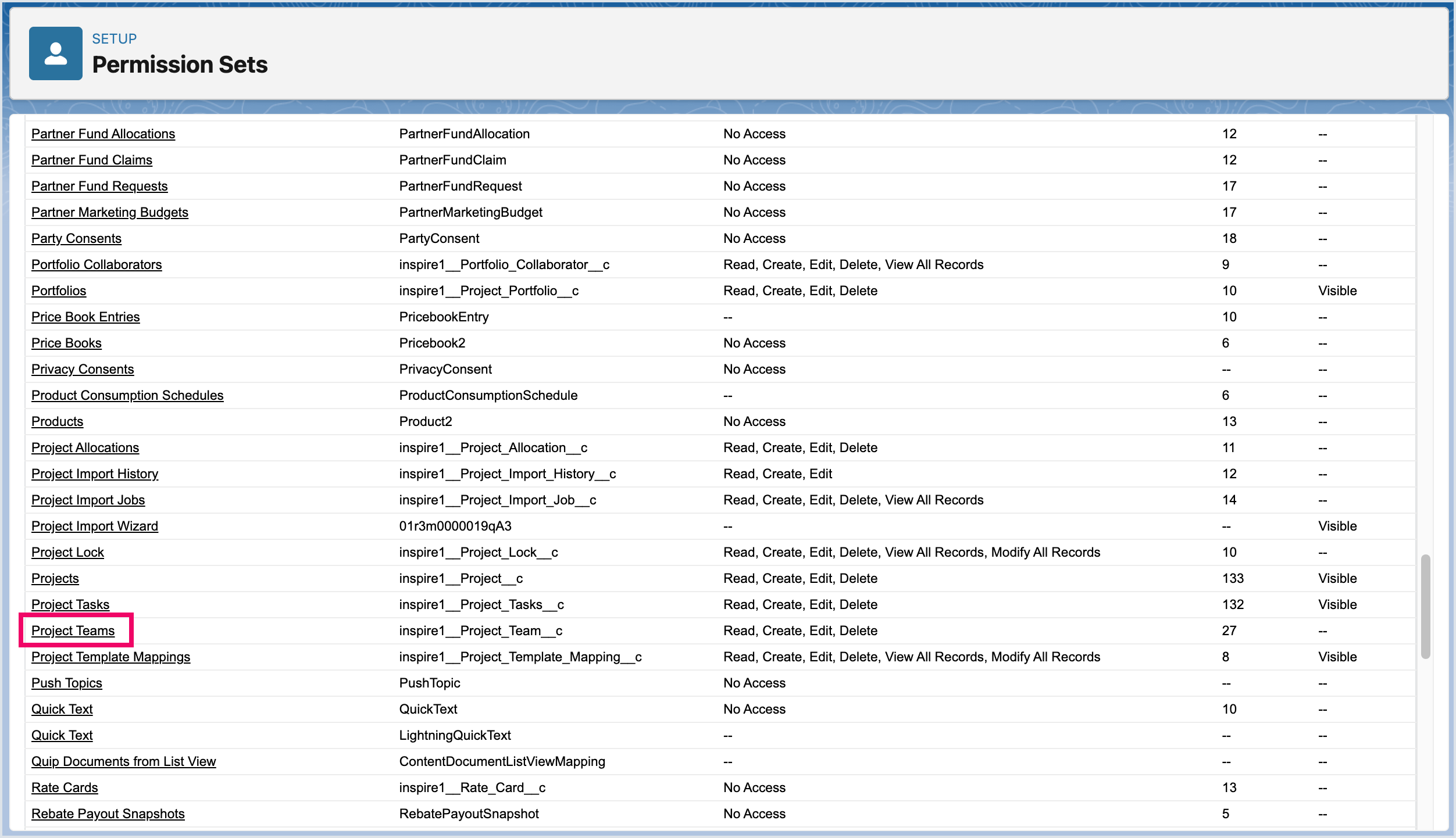Viewport: 1456px width, 838px height.
Task: Click Visible tab setting in Project Import Wizard row
Action: pyautogui.click(x=1337, y=526)
